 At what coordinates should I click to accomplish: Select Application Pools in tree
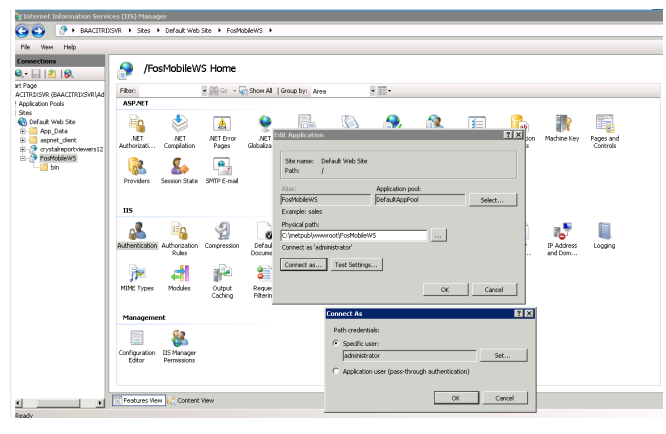click(x=41, y=104)
